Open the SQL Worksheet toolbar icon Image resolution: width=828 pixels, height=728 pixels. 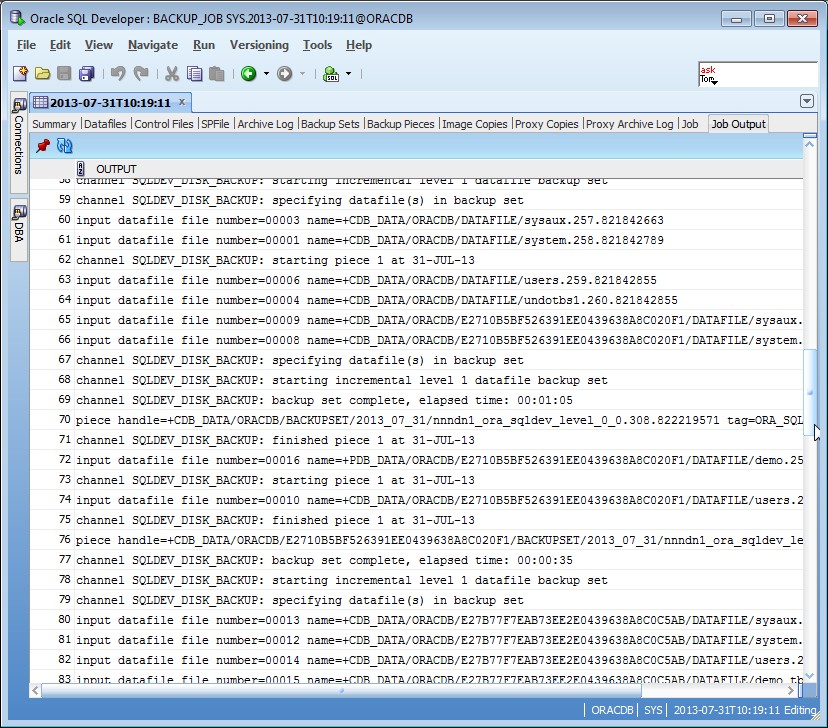pos(331,73)
